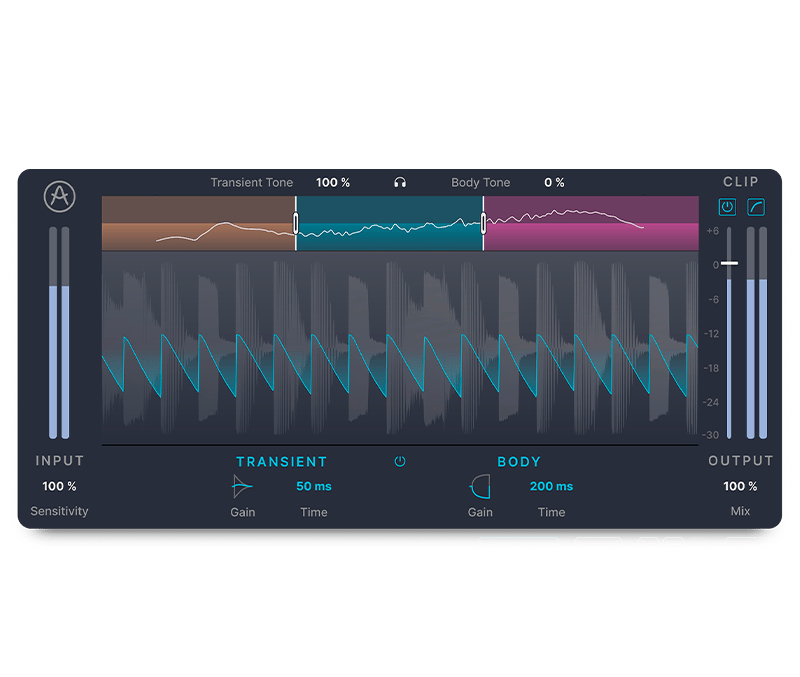Click the TRANSIENT section heading
The width and height of the screenshot is (800, 677).
pyautogui.click(x=281, y=462)
